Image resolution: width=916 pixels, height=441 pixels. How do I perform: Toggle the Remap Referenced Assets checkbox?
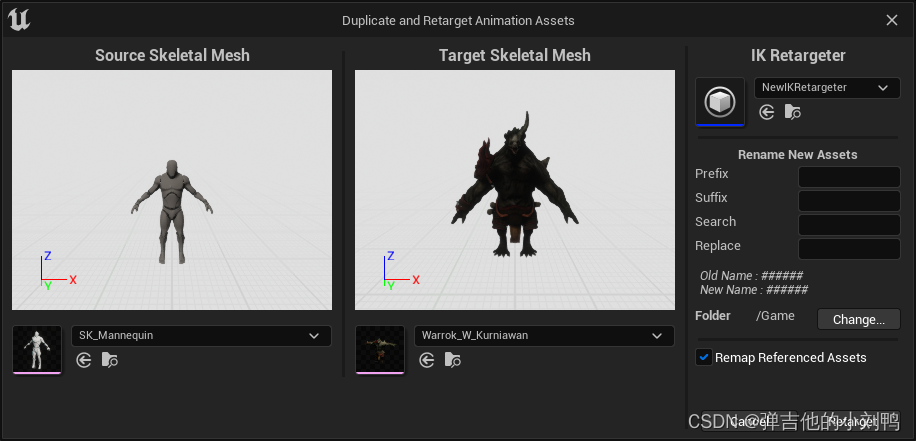(705, 357)
